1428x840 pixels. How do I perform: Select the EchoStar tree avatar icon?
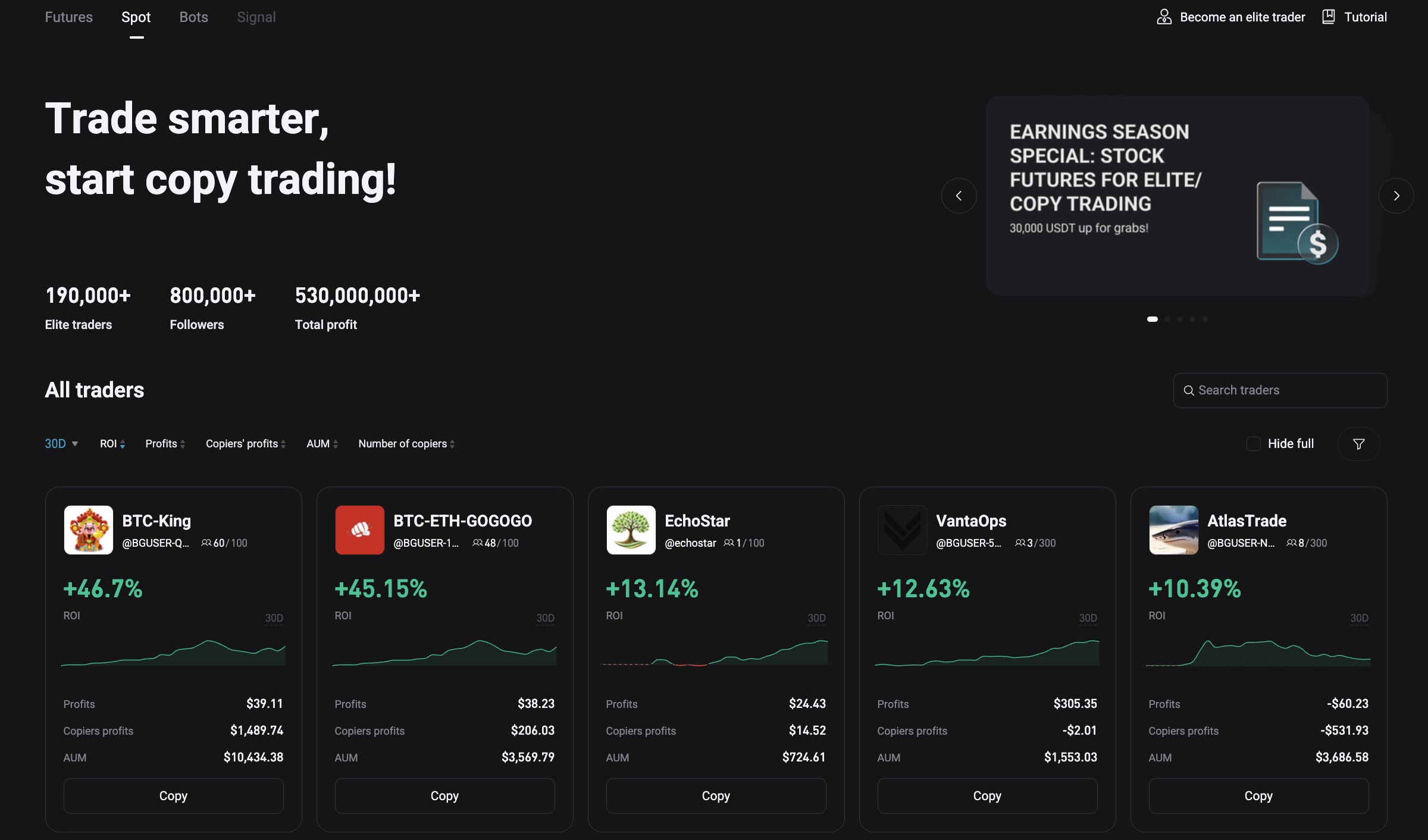pos(631,529)
